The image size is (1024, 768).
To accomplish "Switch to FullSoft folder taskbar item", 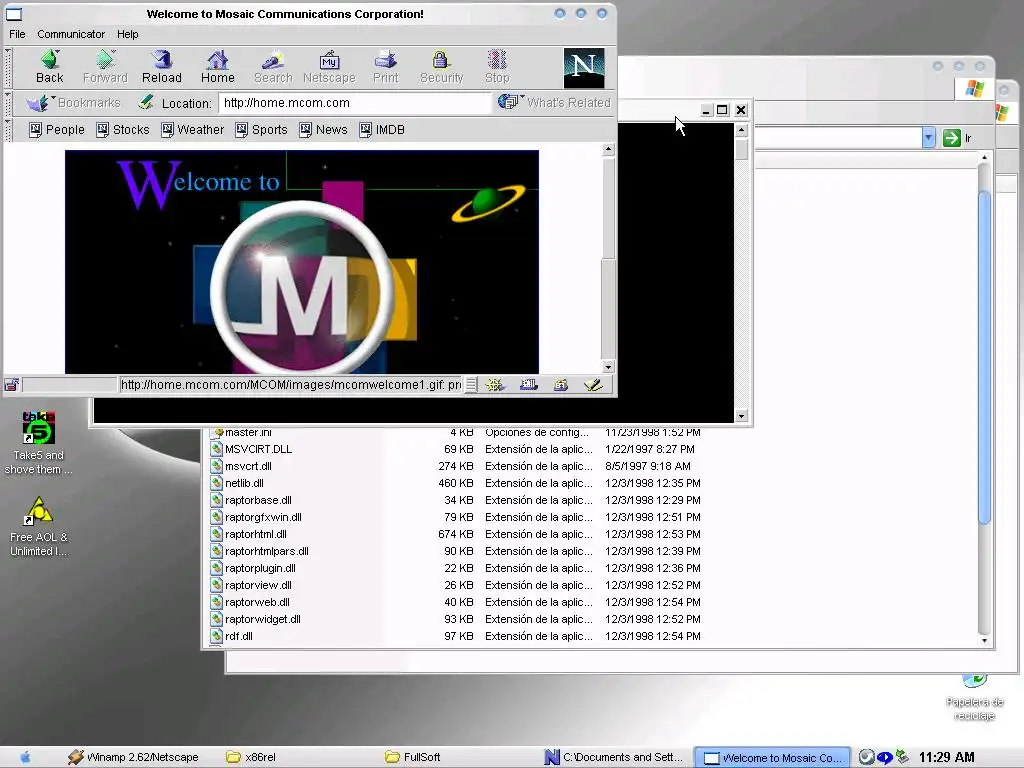I will (413, 757).
